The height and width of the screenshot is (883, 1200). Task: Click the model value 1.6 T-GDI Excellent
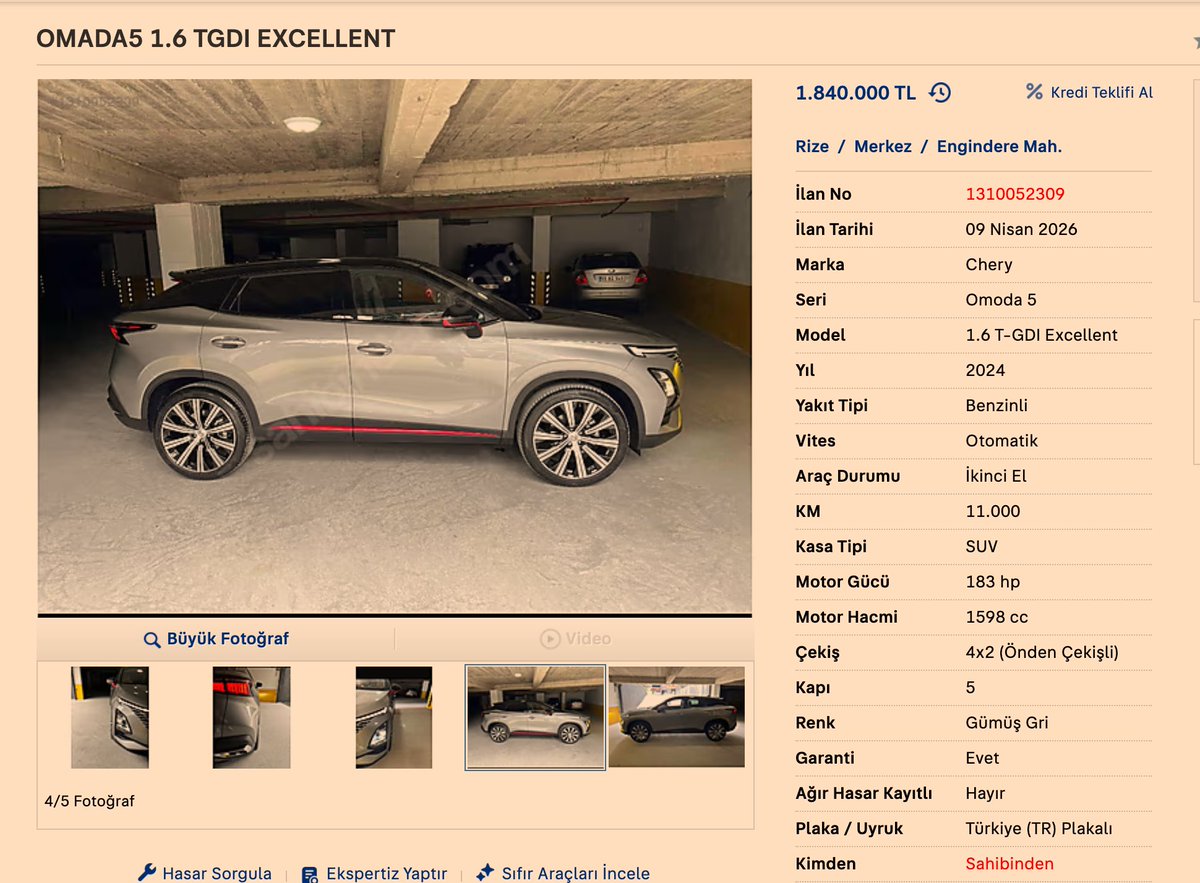pos(1041,335)
